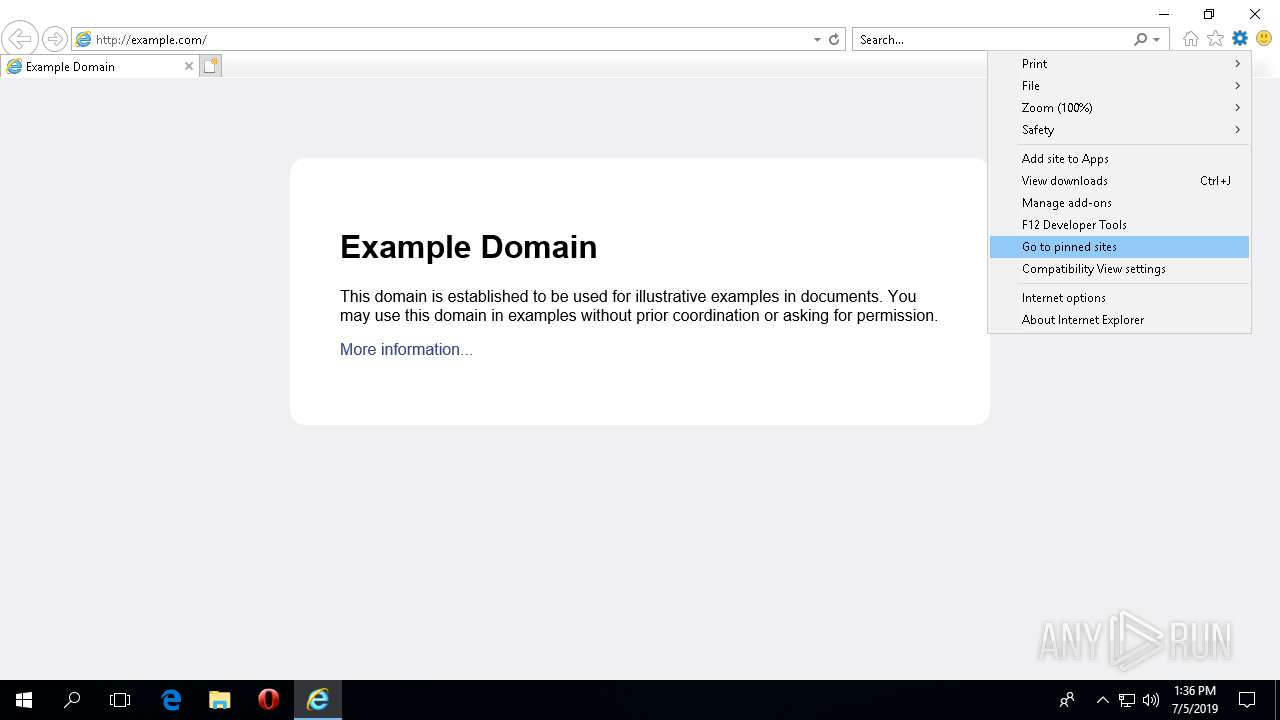Screen dimensions: 1280x720
Task: Expand the Safety submenu
Action: [1119, 130]
